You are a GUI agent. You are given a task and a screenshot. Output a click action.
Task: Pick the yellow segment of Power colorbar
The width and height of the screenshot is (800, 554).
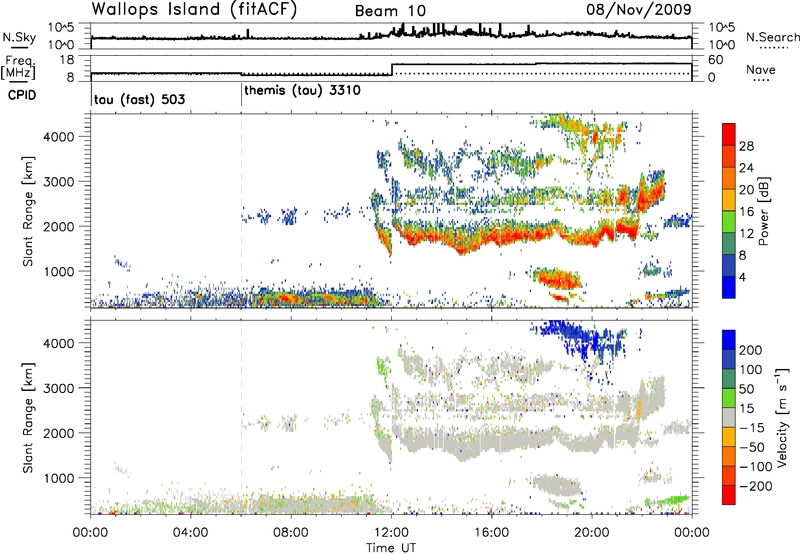point(729,200)
